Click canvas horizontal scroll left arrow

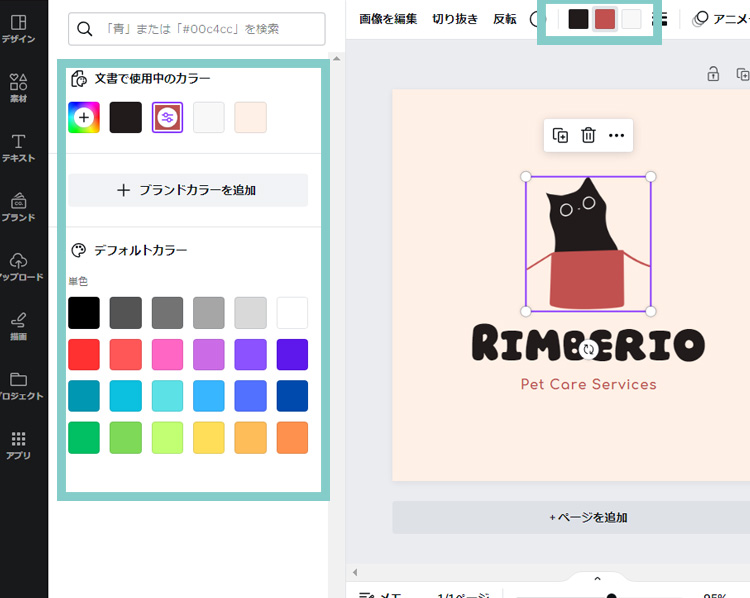tap(355, 572)
